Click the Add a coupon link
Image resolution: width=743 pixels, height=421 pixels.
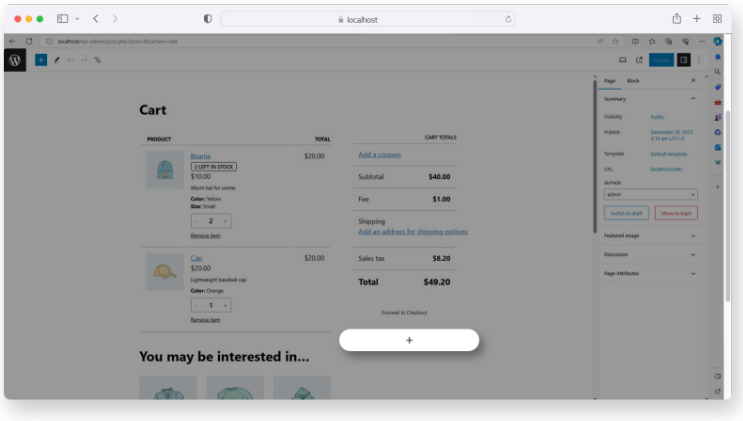[379, 155]
